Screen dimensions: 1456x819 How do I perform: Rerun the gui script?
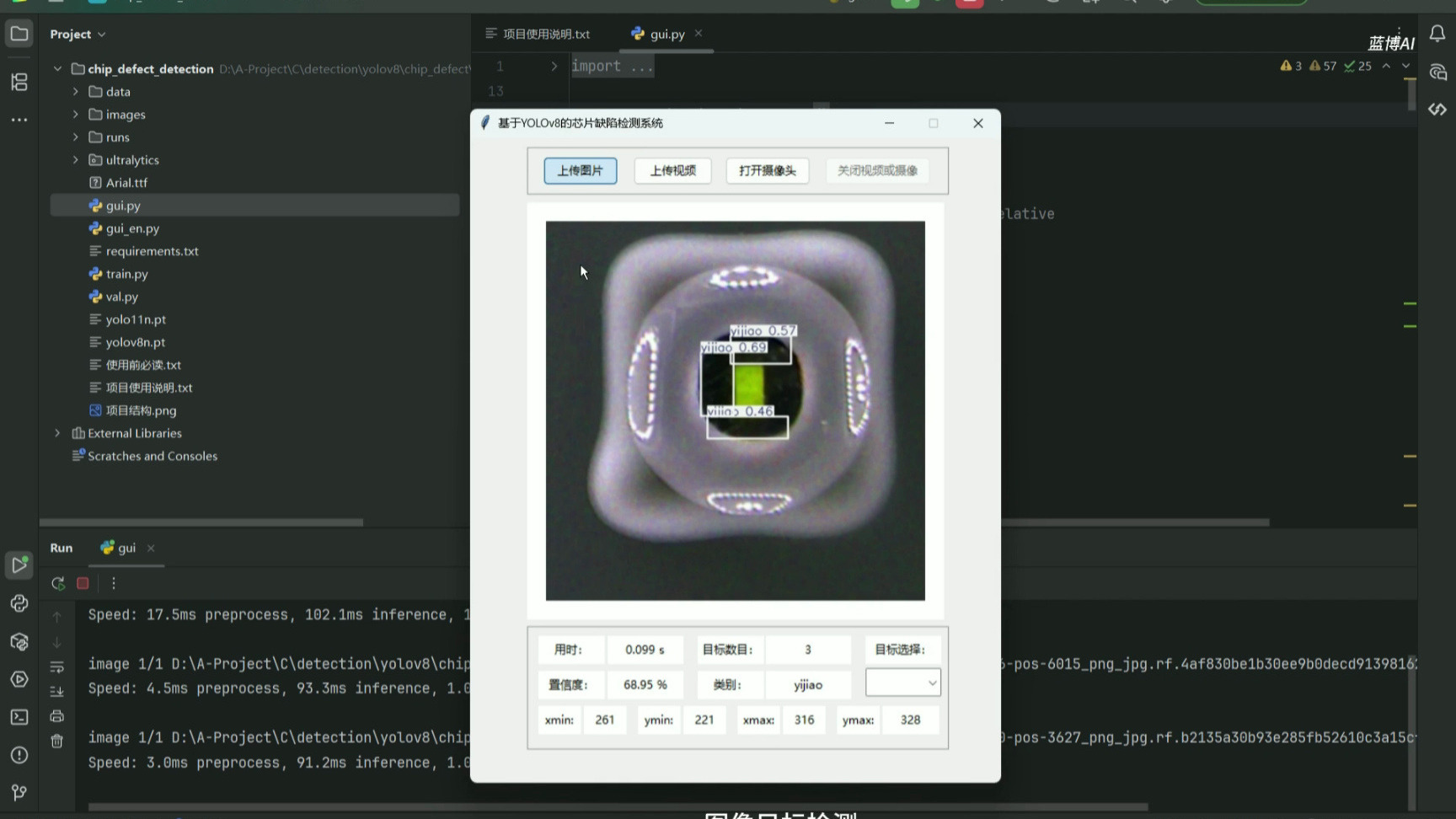(x=57, y=583)
